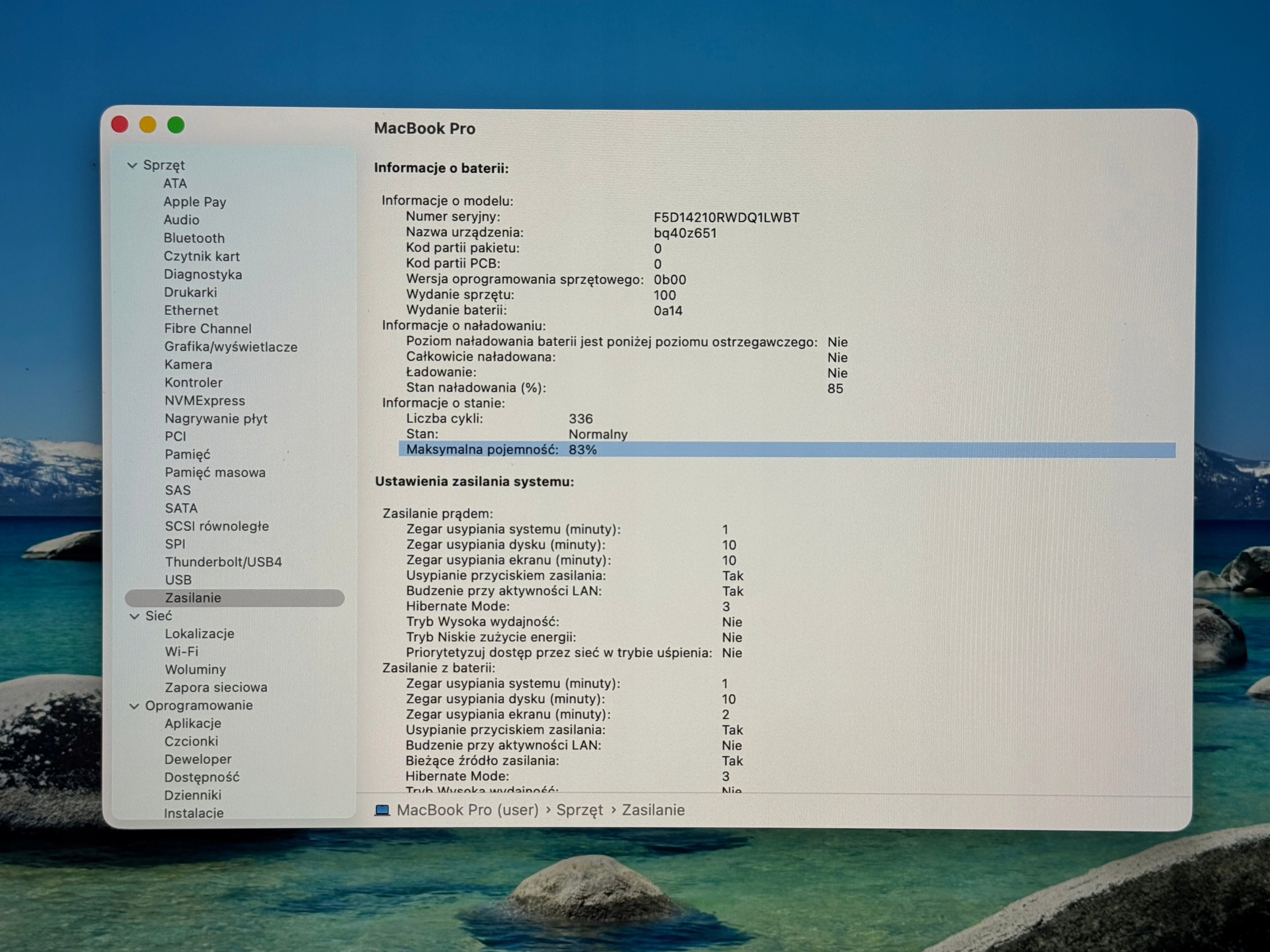This screenshot has height=952, width=1270.
Task: Open Nagrywanie płyt in the sidebar
Action: click(216, 419)
